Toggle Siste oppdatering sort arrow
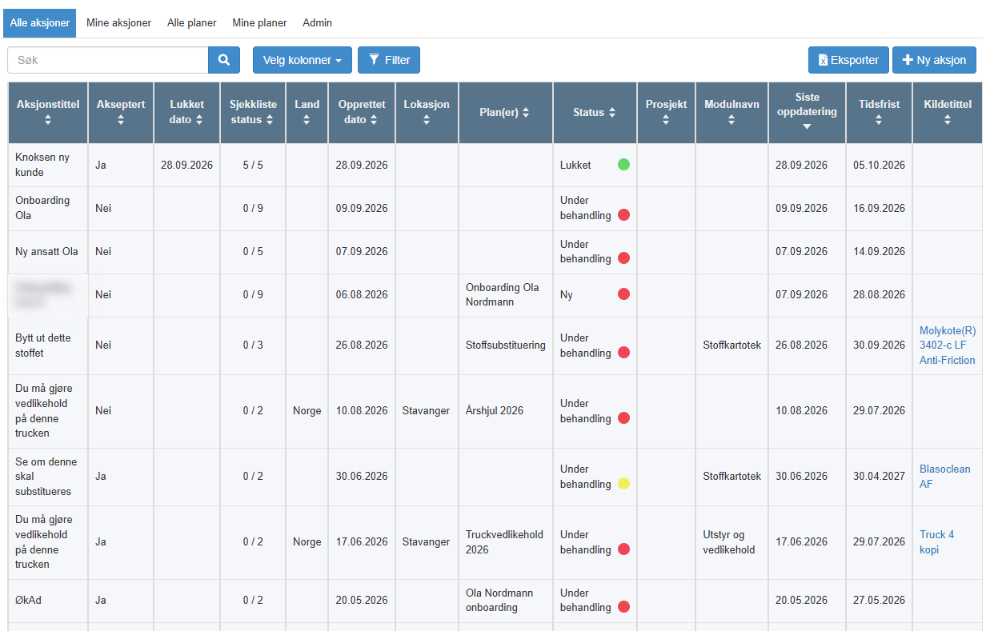 (x=807, y=126)
